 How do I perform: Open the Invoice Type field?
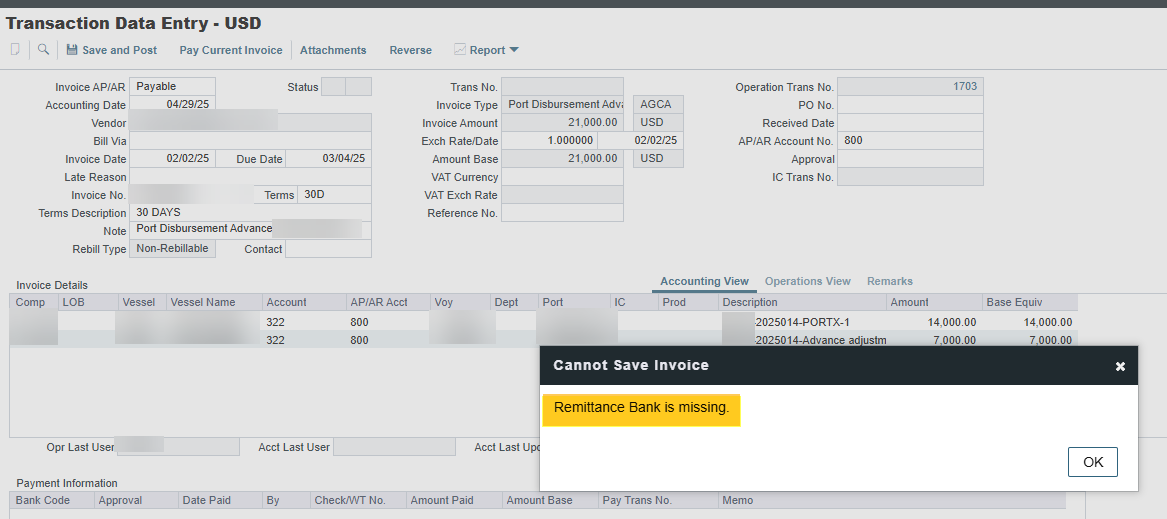click(563, 105)
